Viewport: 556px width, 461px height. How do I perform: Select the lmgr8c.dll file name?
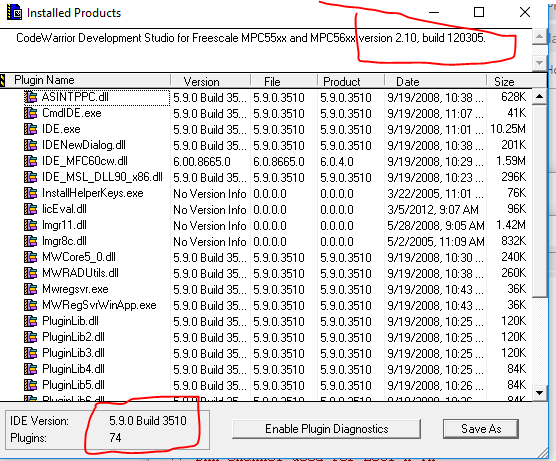pos(64,241)
